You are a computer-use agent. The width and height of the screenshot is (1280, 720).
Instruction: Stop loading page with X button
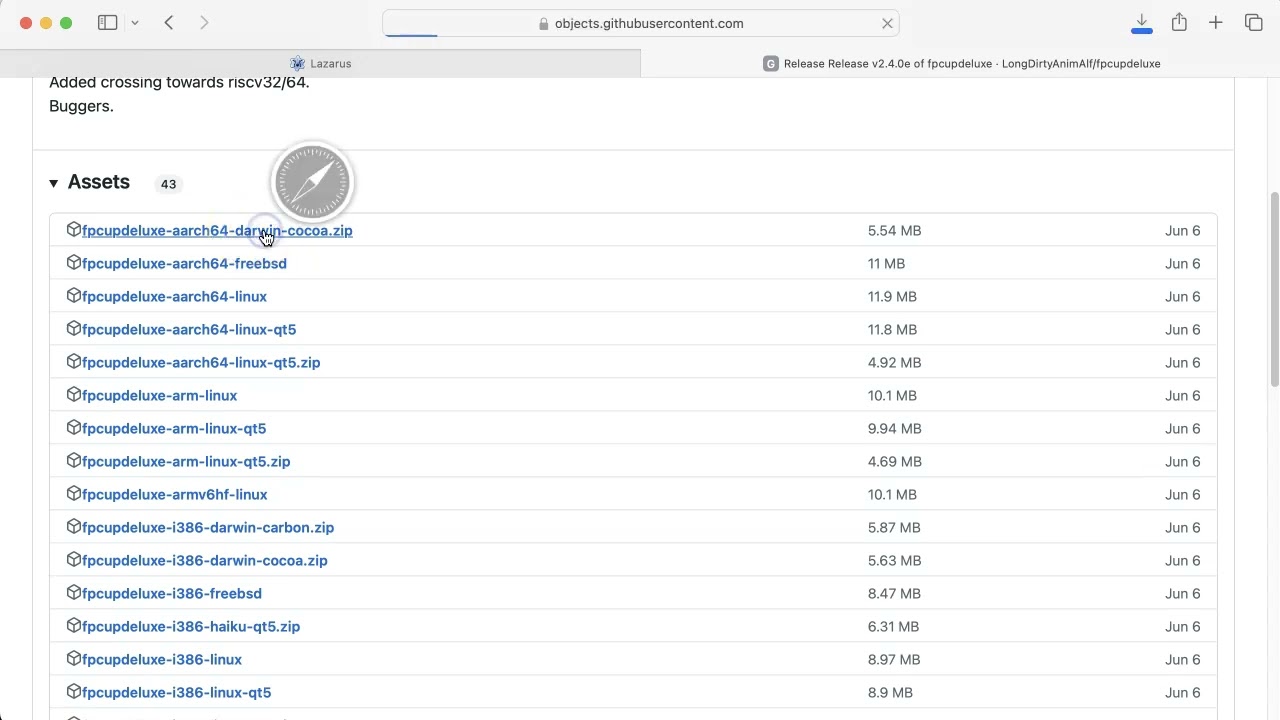[x=887, y=23]
